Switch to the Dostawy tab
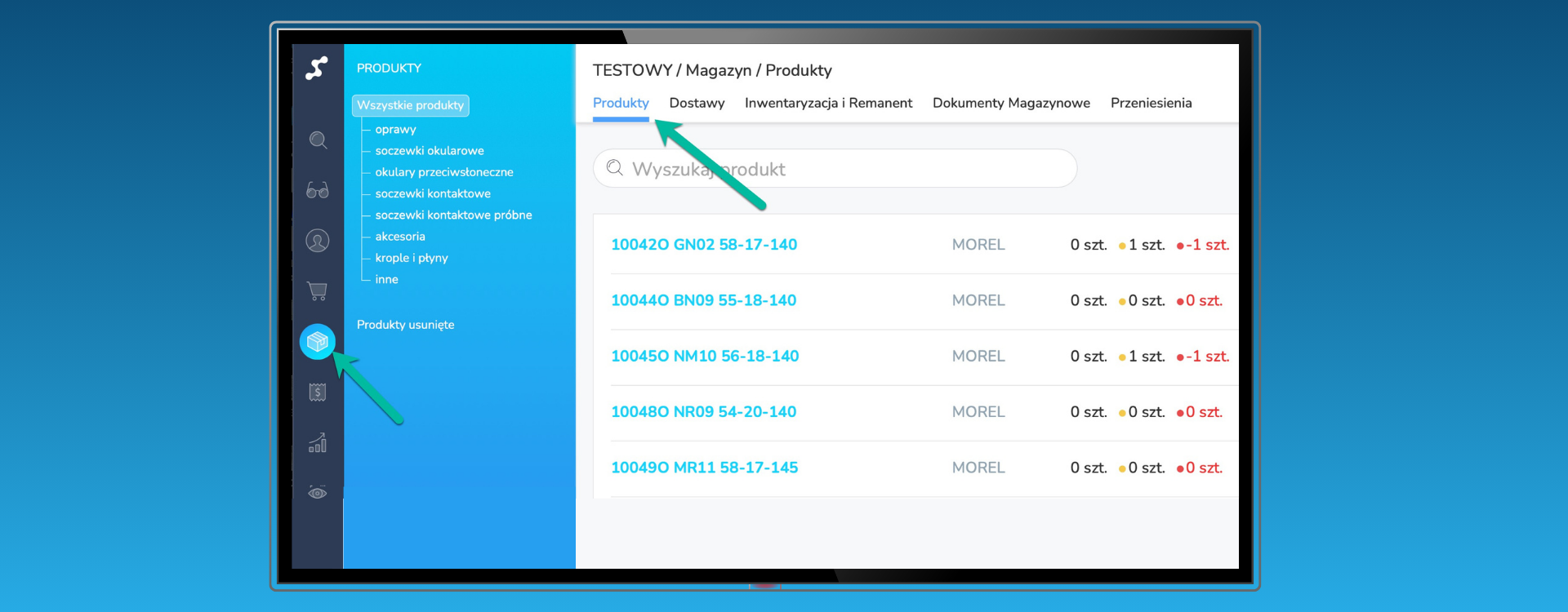 [697, 103]
